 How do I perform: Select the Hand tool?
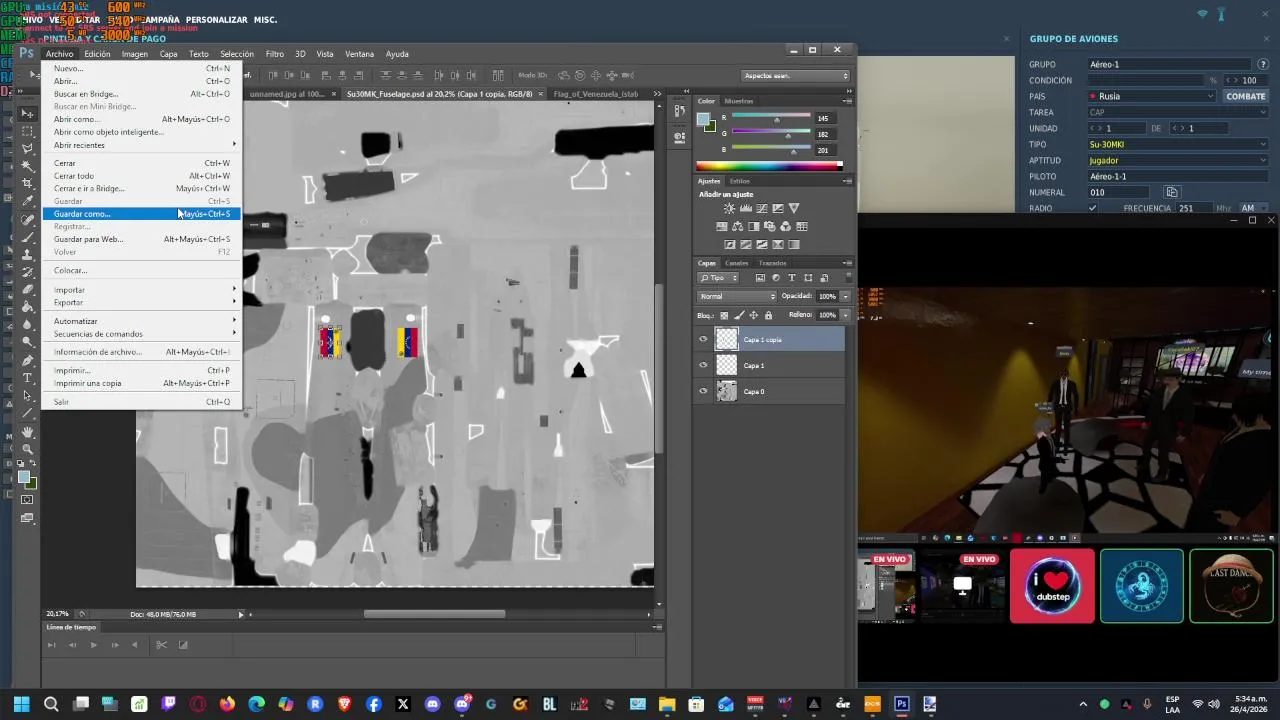pyautogui.click(x=28, y=430)
